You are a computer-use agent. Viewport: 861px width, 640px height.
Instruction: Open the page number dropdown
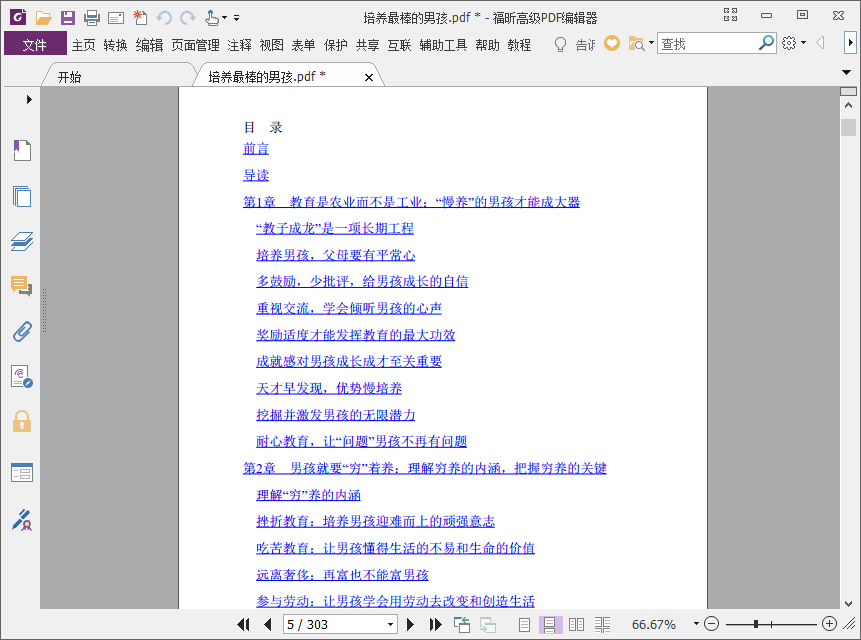(390, 625)
